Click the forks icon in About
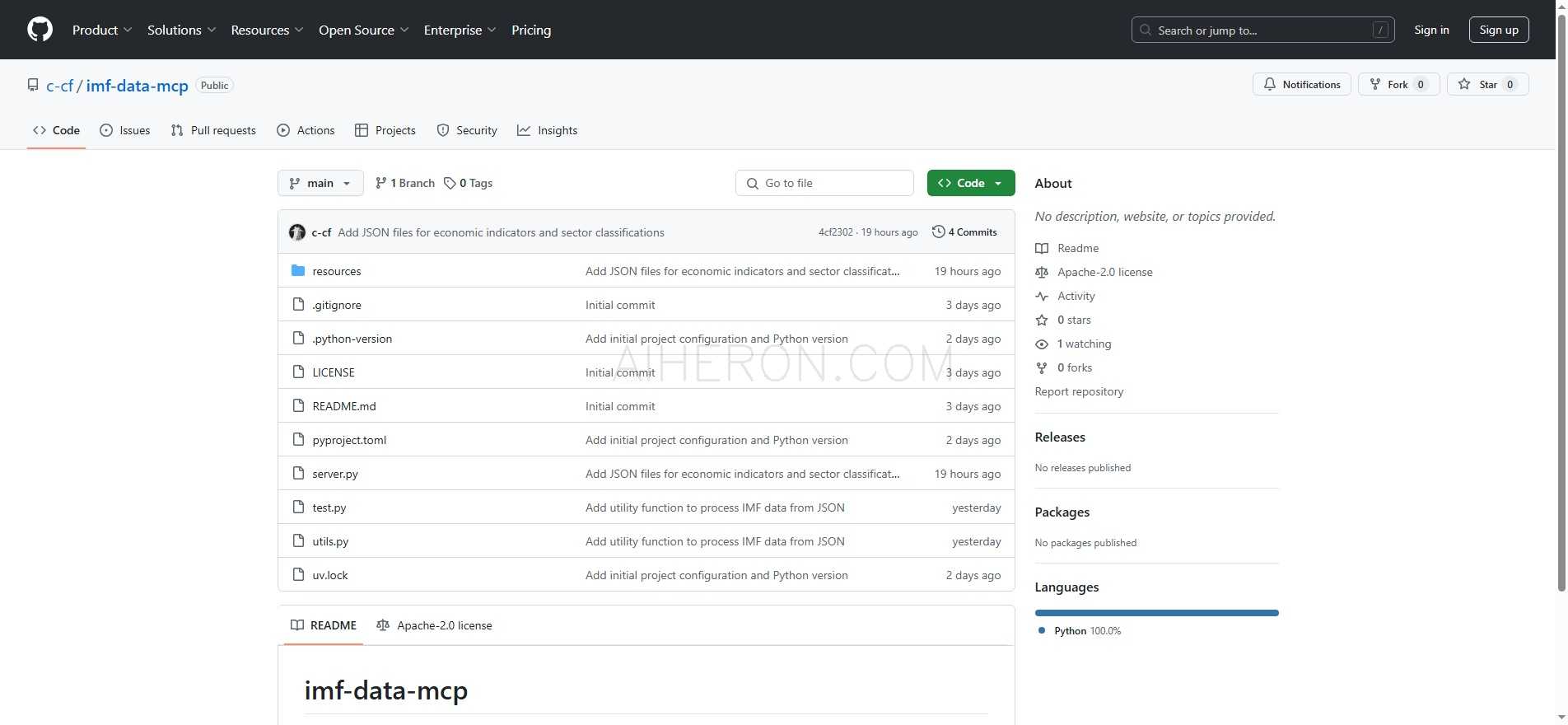 (1042, 367)
